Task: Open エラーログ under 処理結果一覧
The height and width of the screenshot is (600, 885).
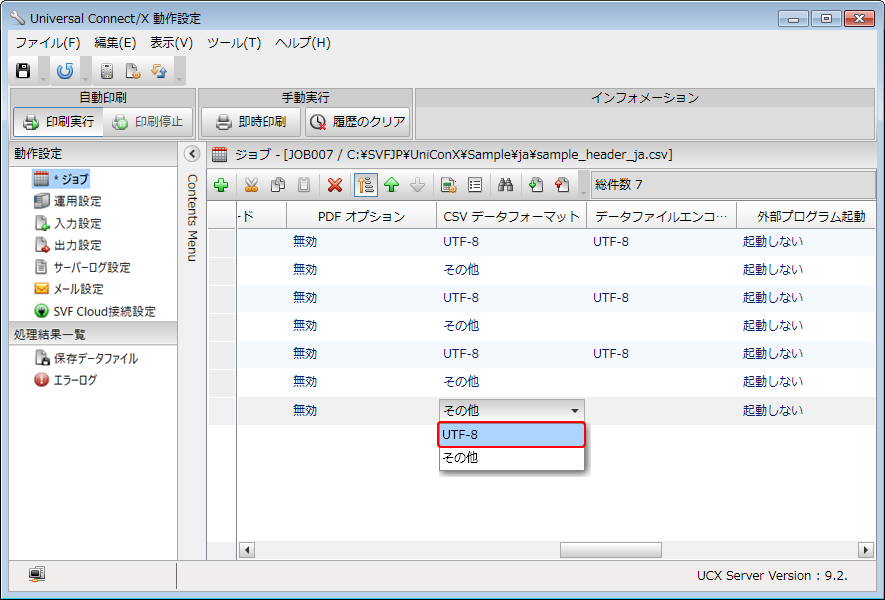Action: click(65, 380)
